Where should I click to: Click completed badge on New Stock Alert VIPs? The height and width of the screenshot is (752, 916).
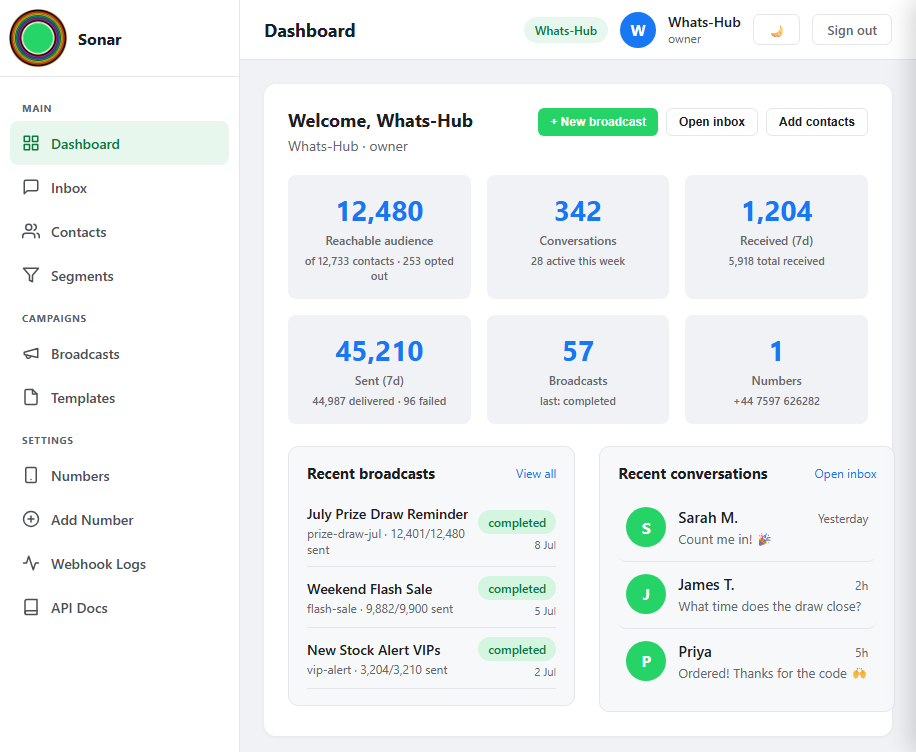(517, 650)
